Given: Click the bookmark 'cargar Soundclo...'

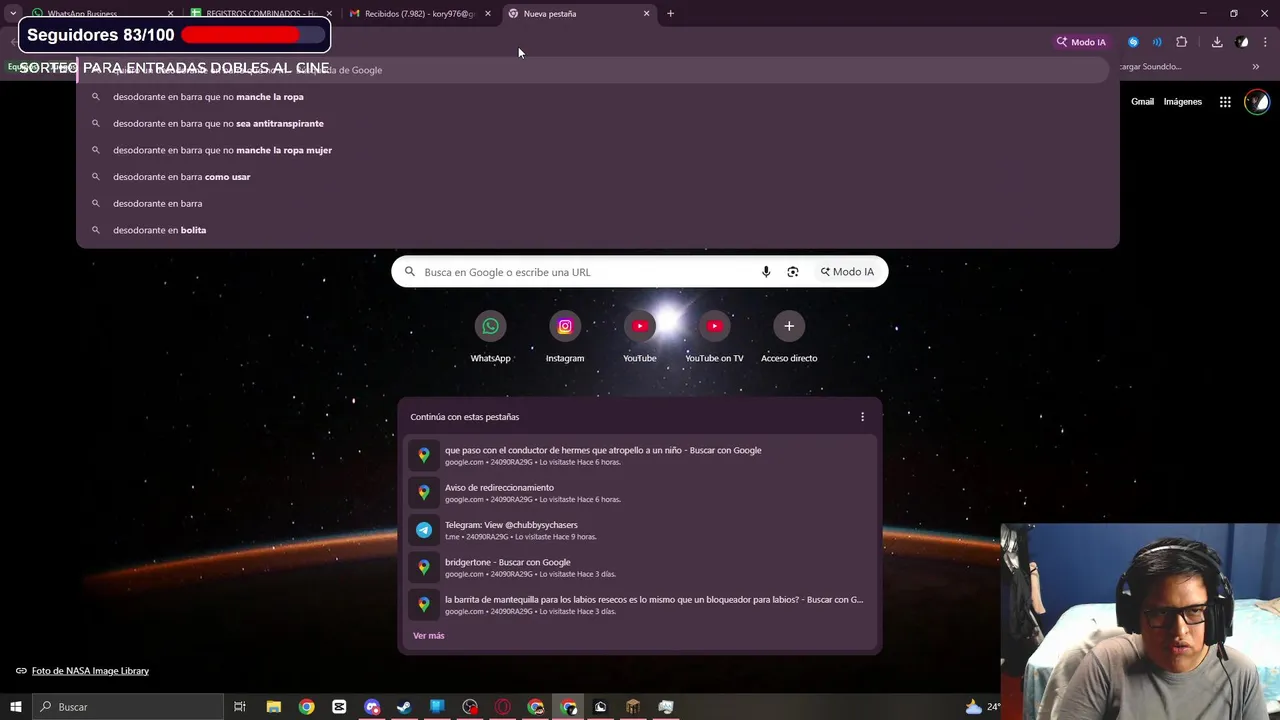Looking at the screenshot, I should coord(1150,67).
